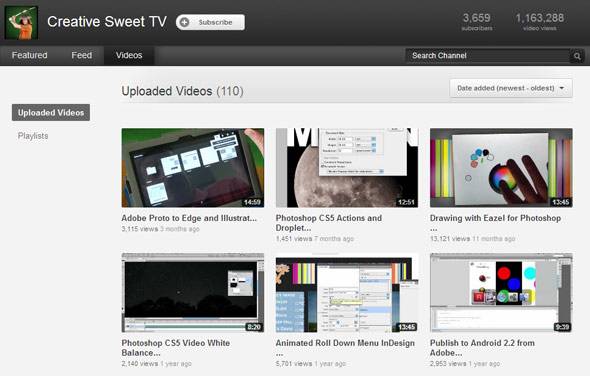Image resolution: width=590 pixels, height=376 pixels.
Task: Click the 13,121 views text
Action: point(450,239)
